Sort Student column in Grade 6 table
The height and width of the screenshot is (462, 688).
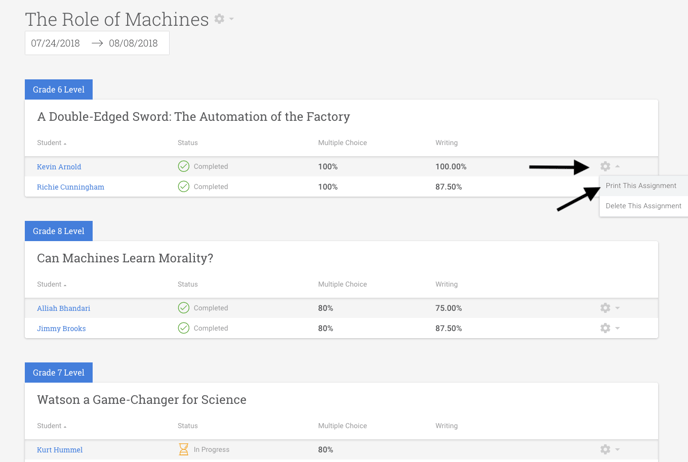pos(52,143)
